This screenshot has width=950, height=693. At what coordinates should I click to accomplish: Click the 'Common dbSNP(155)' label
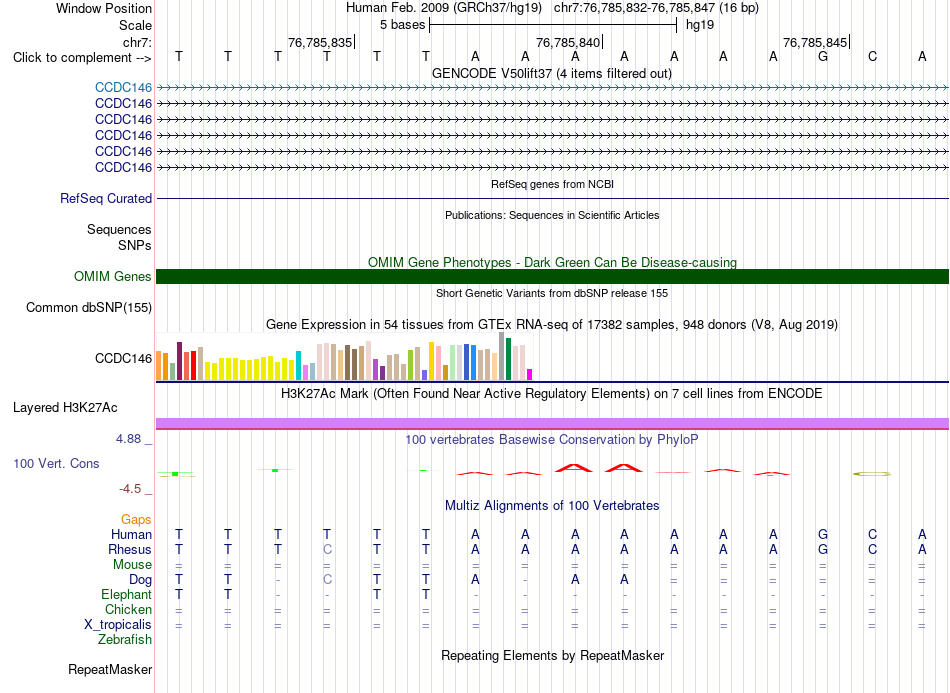coord(88,307)
